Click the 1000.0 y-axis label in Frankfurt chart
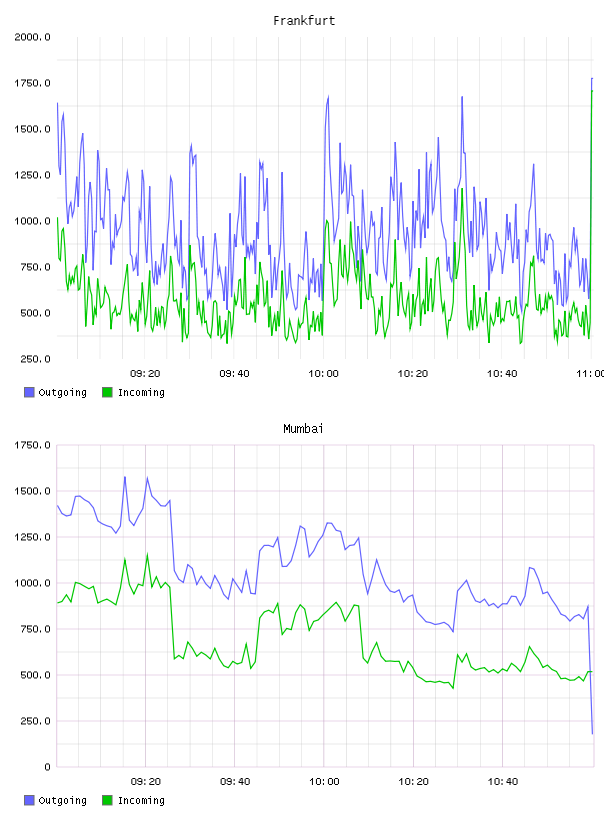Screen dimensions: 608x816 point(32,221)
